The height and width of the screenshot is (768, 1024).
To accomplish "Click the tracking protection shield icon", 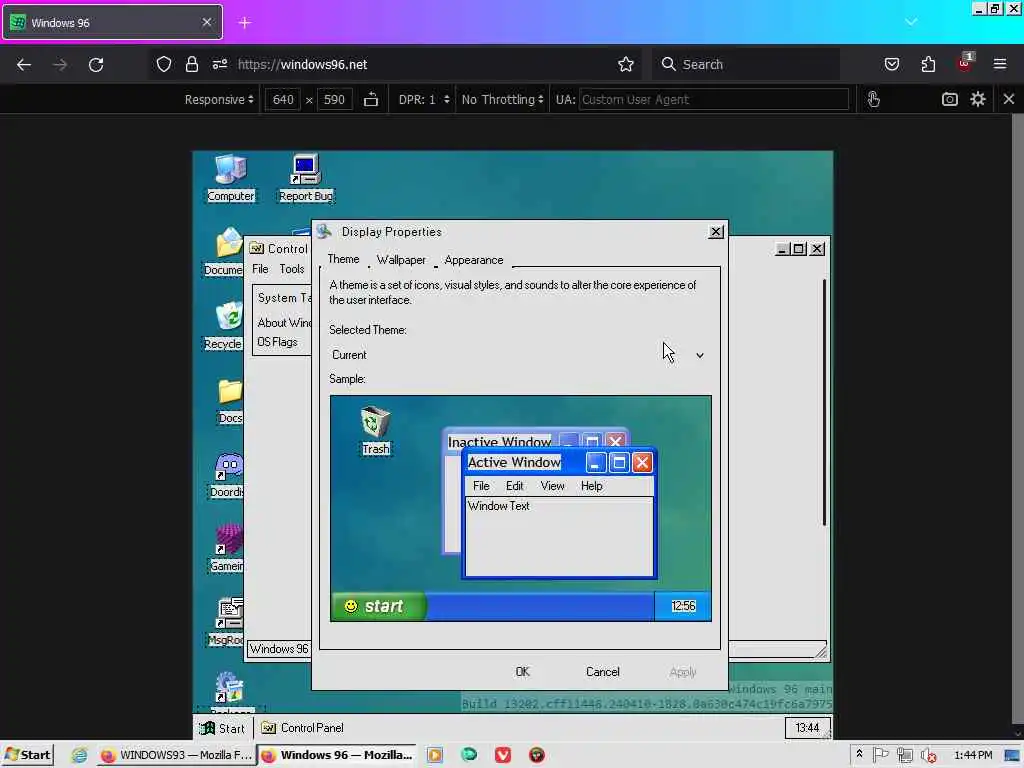I will click(164, 64).
